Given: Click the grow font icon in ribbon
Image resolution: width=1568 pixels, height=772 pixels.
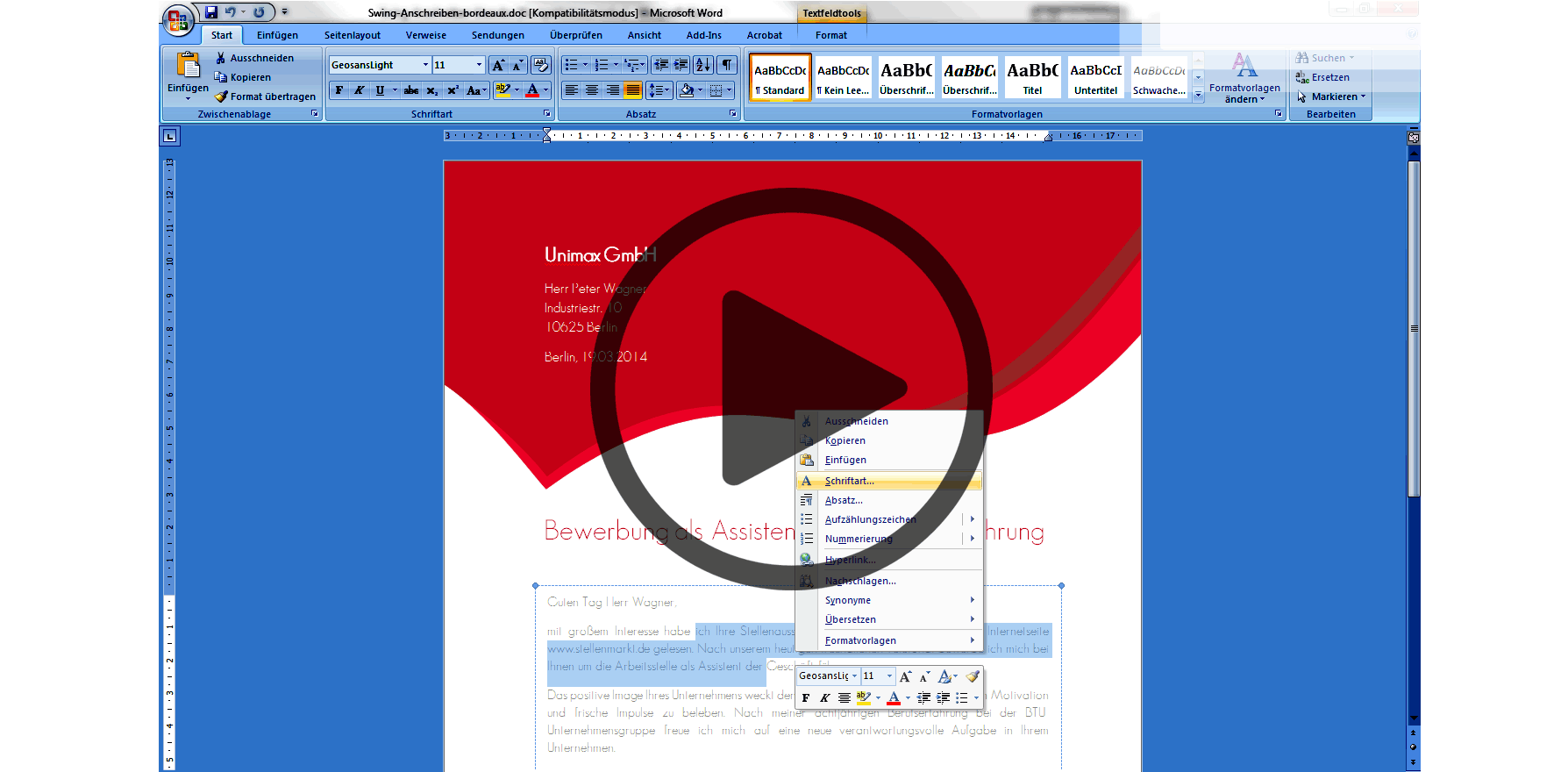Looking at the screenshot, I should click(498, 65).
